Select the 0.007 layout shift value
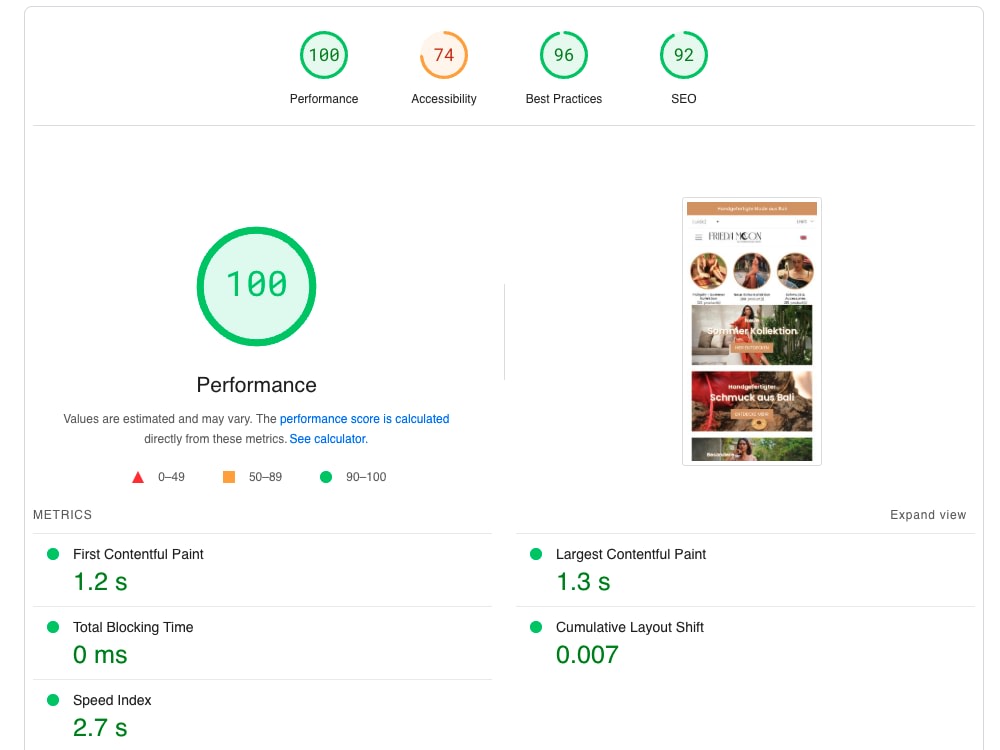This screenshot has height=750, width=1000. tap(587, 654)
